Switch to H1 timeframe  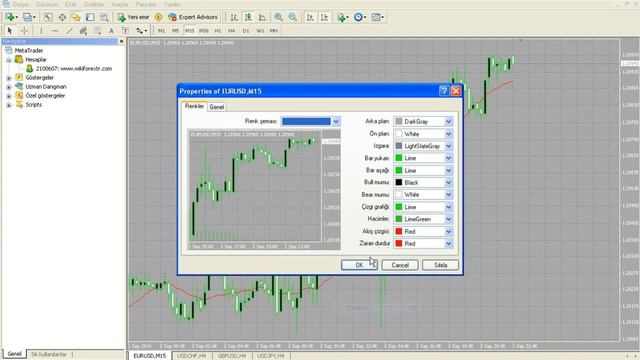point(218,31)
